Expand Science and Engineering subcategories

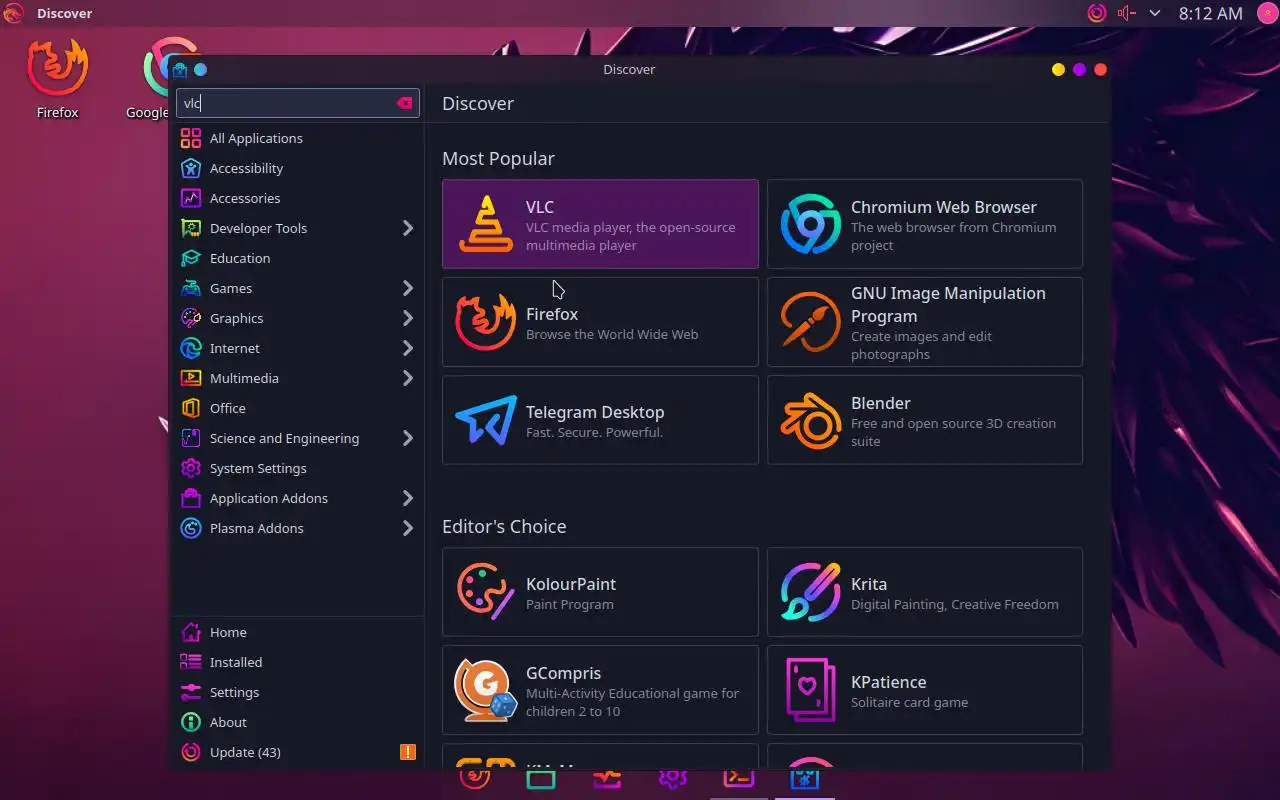pyautogui.click(x=407, y=438)
